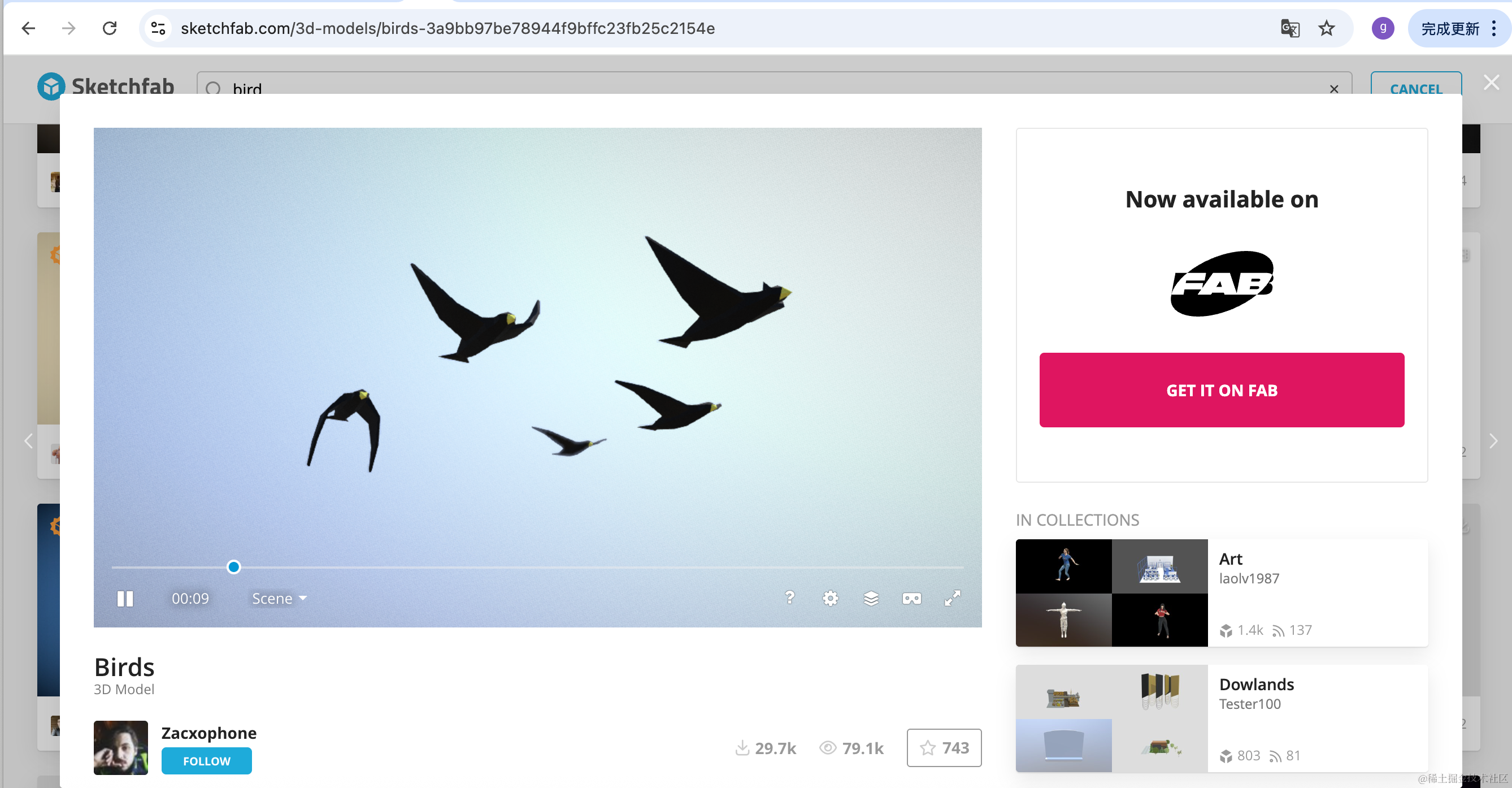
Task: Click the 81 subscribers count in Dowlands collection
Action: click(x=1284, y=756)
